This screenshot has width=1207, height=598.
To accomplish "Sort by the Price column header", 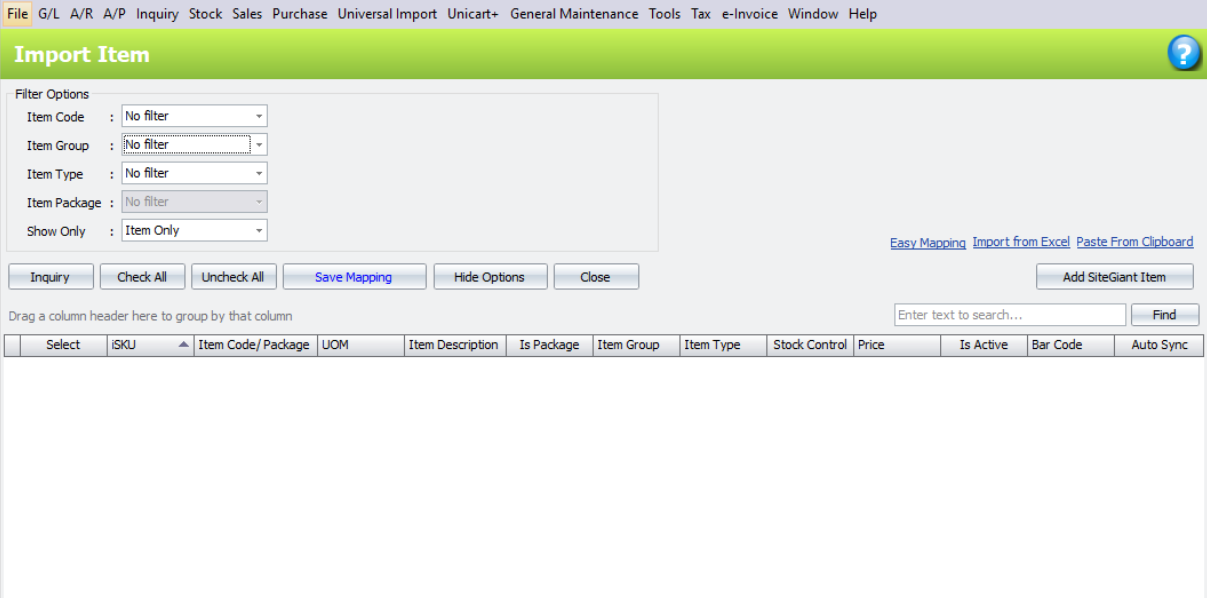I will click(897, 345).
